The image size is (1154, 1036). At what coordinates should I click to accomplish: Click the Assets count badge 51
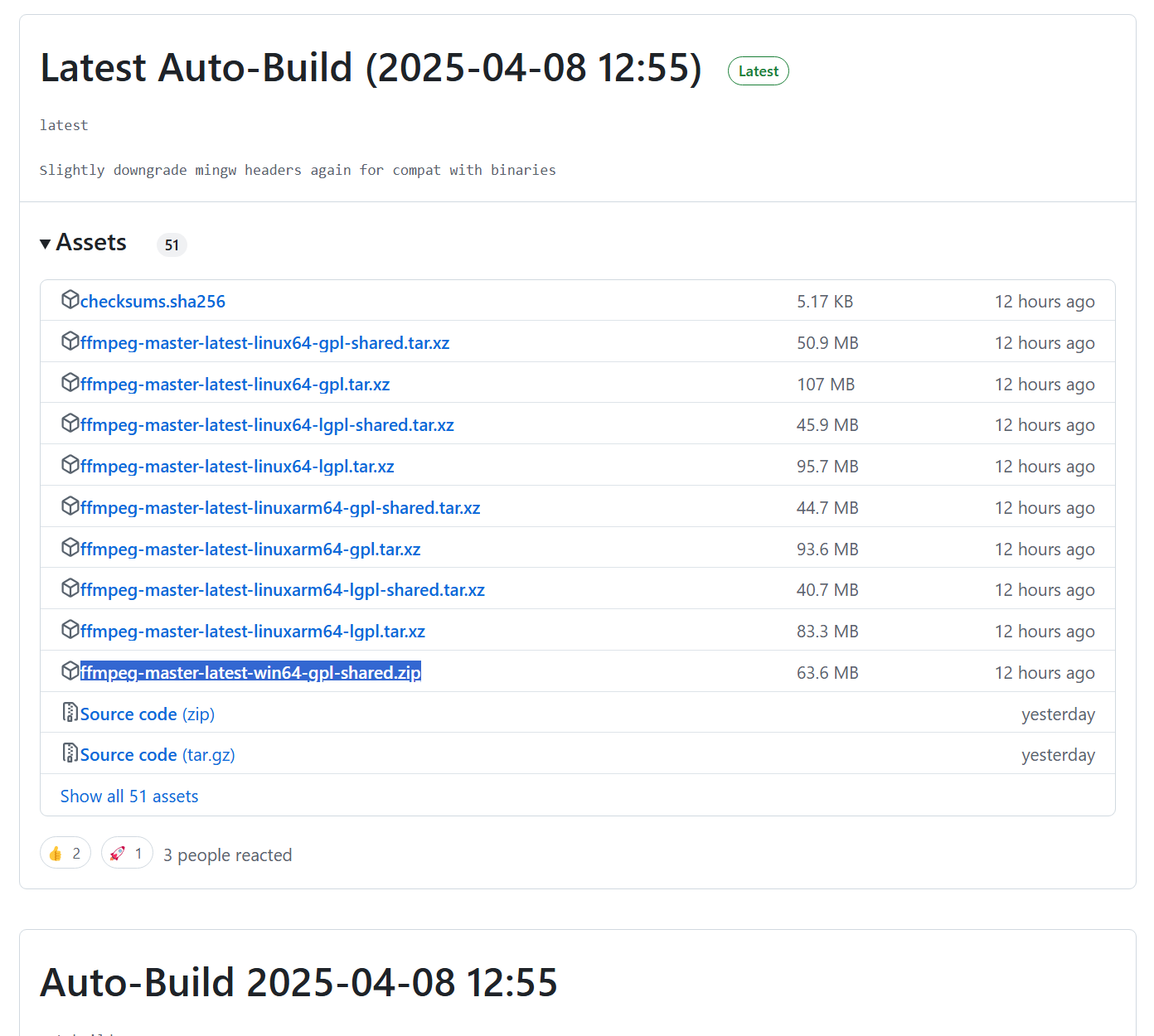(172, 245)
